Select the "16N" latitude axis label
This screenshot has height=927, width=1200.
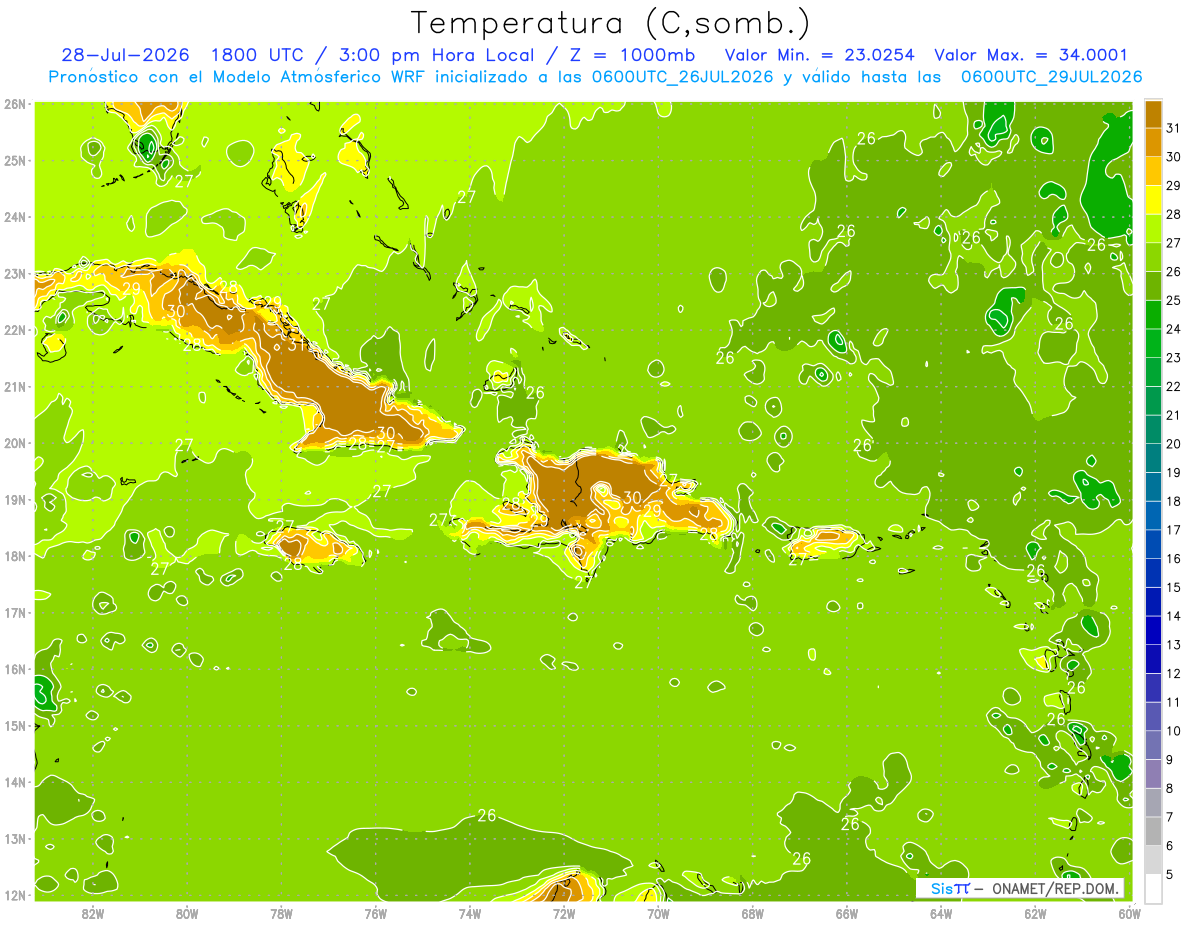pyautogui.click(x=14, y=669)
